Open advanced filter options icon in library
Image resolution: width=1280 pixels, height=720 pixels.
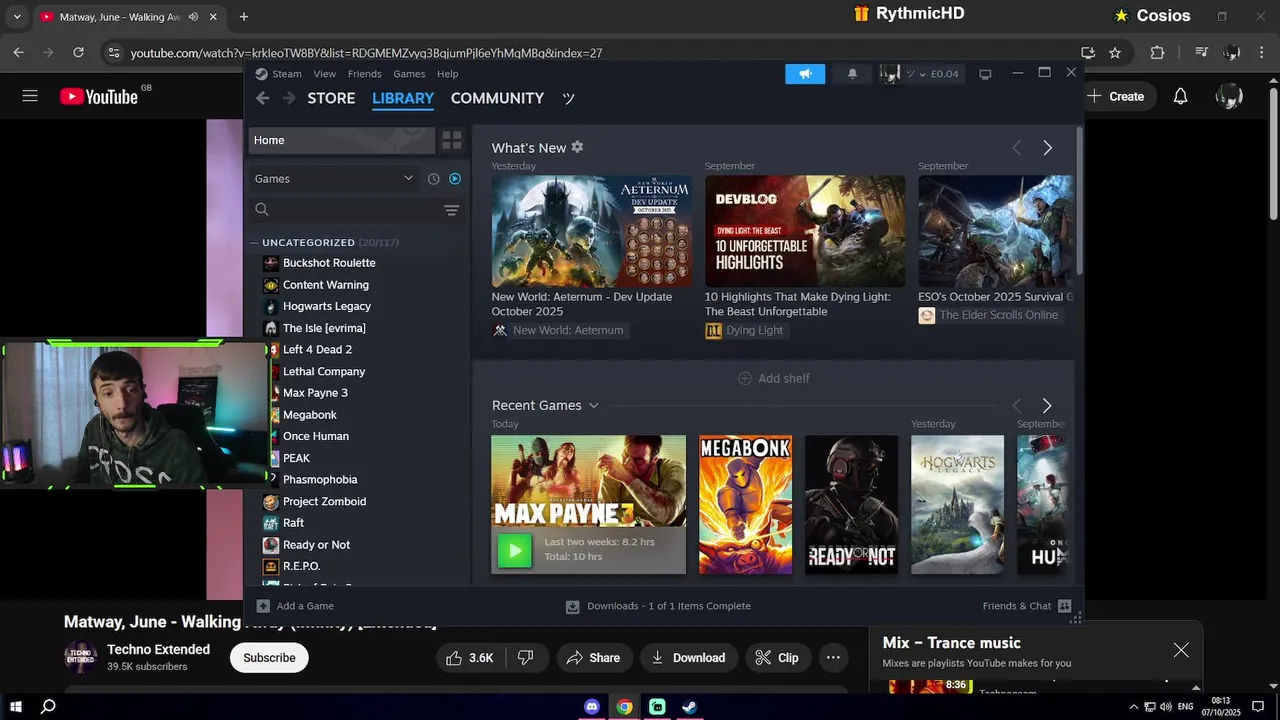pyautogui.click(x=451, y=210)
